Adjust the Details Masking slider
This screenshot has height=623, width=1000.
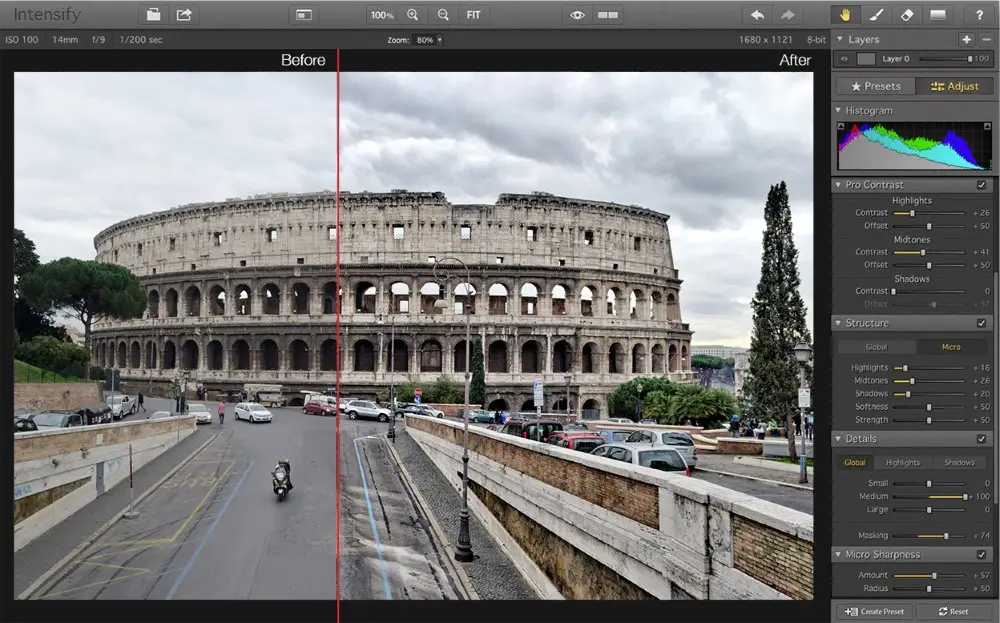(x=929, y=536)
